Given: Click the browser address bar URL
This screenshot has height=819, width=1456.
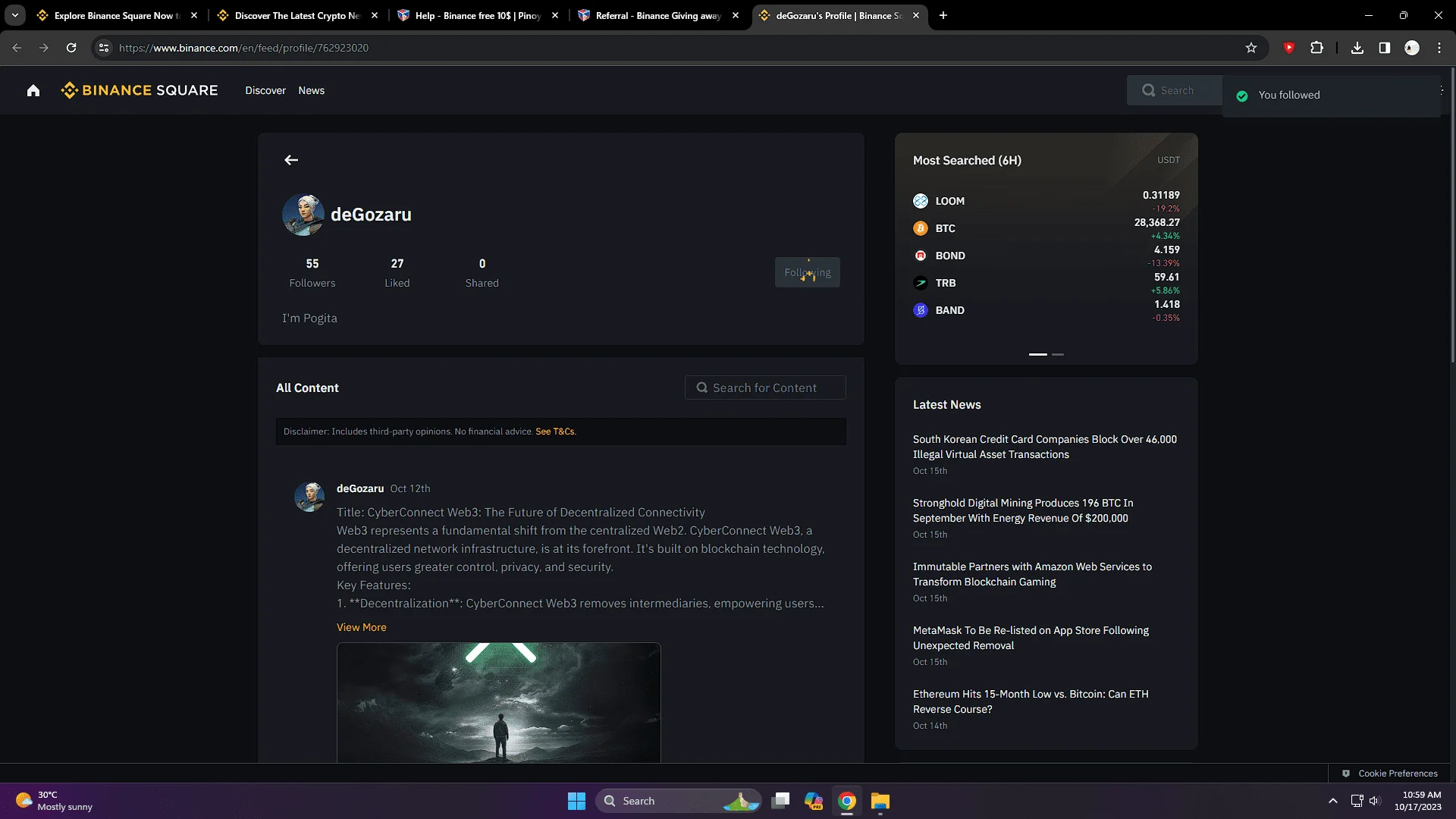Looking at the screenshot, I should (243, 48).
